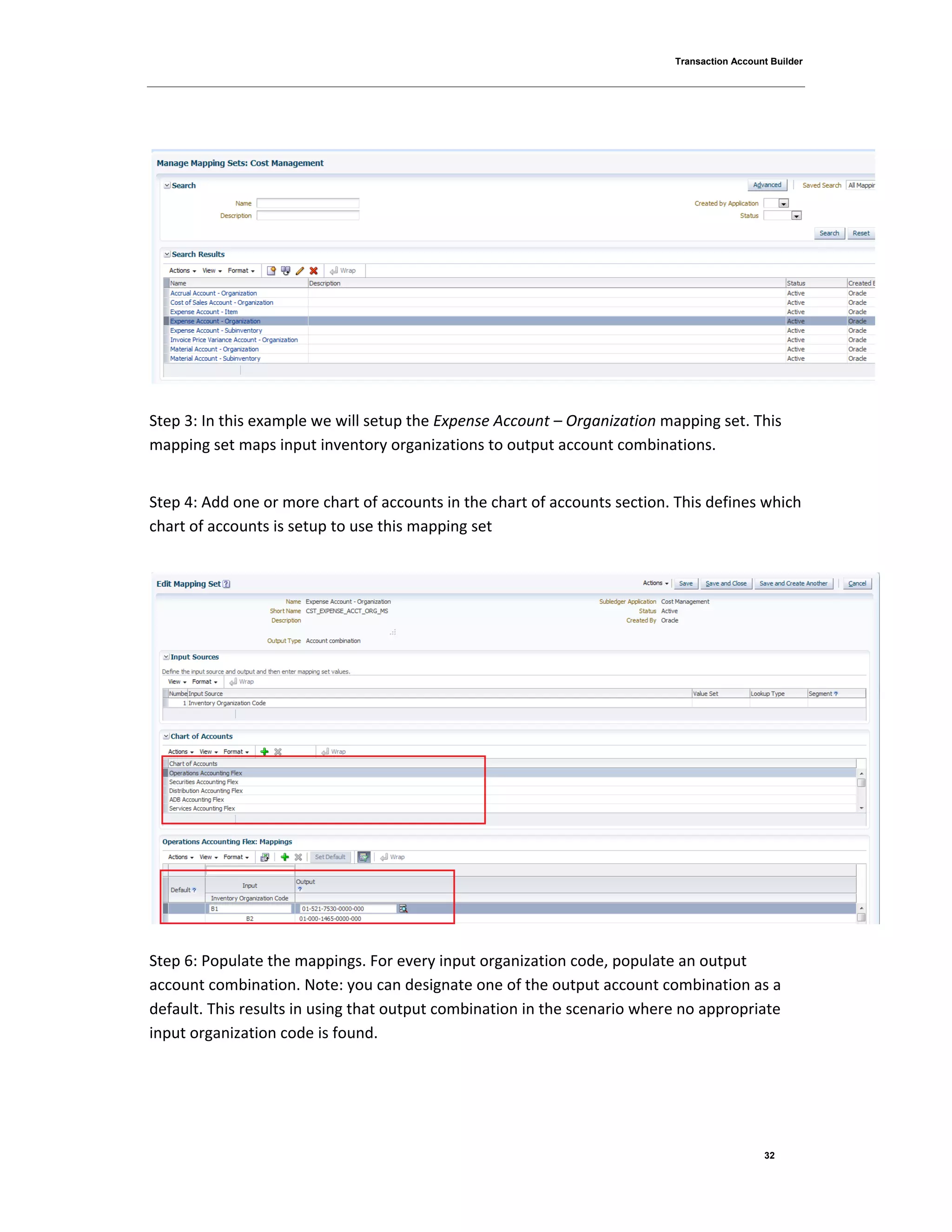Click the help icon under the Output header
This screenshot has width=952, height=1232.
299,889
